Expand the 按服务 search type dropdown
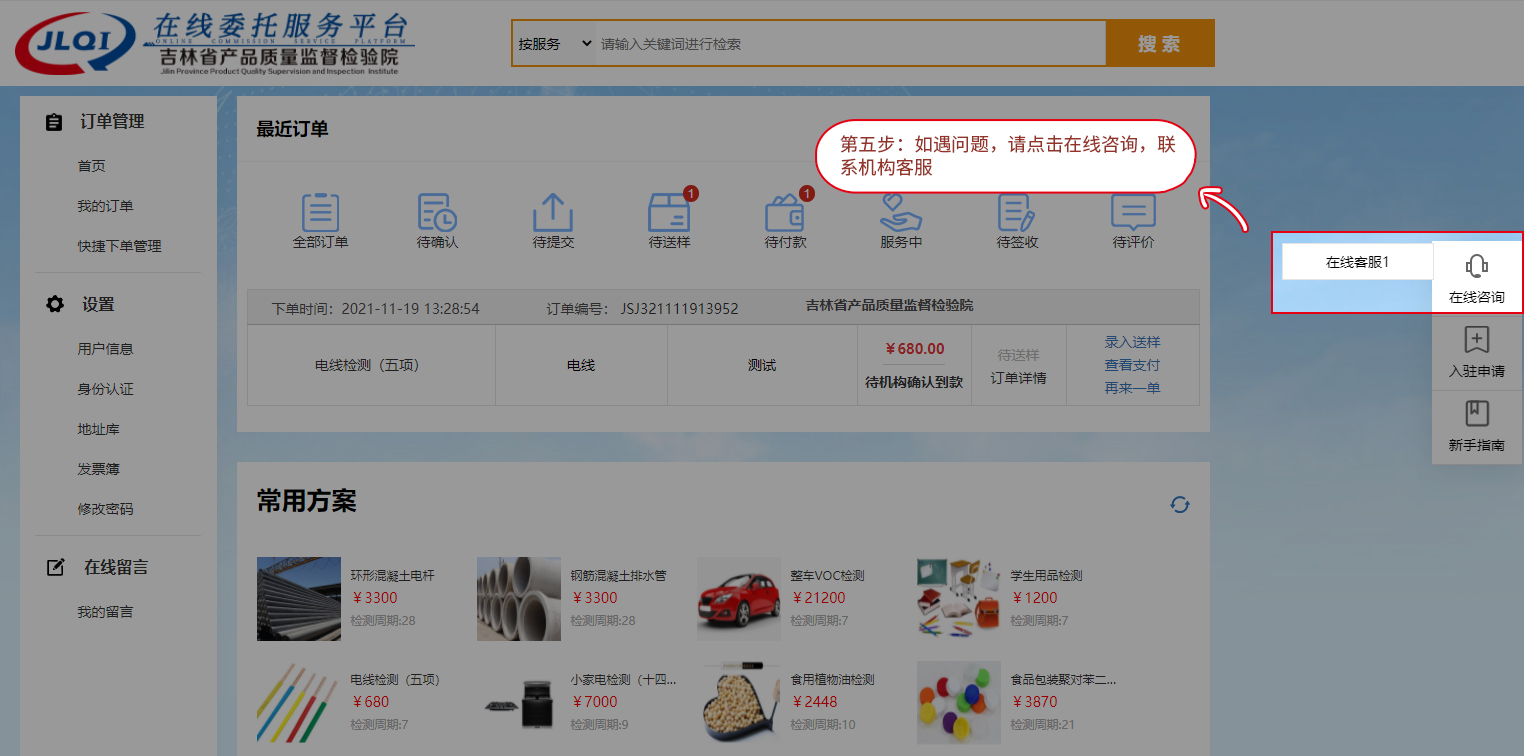The image size is (1524, 756). [x=554, y=44]
